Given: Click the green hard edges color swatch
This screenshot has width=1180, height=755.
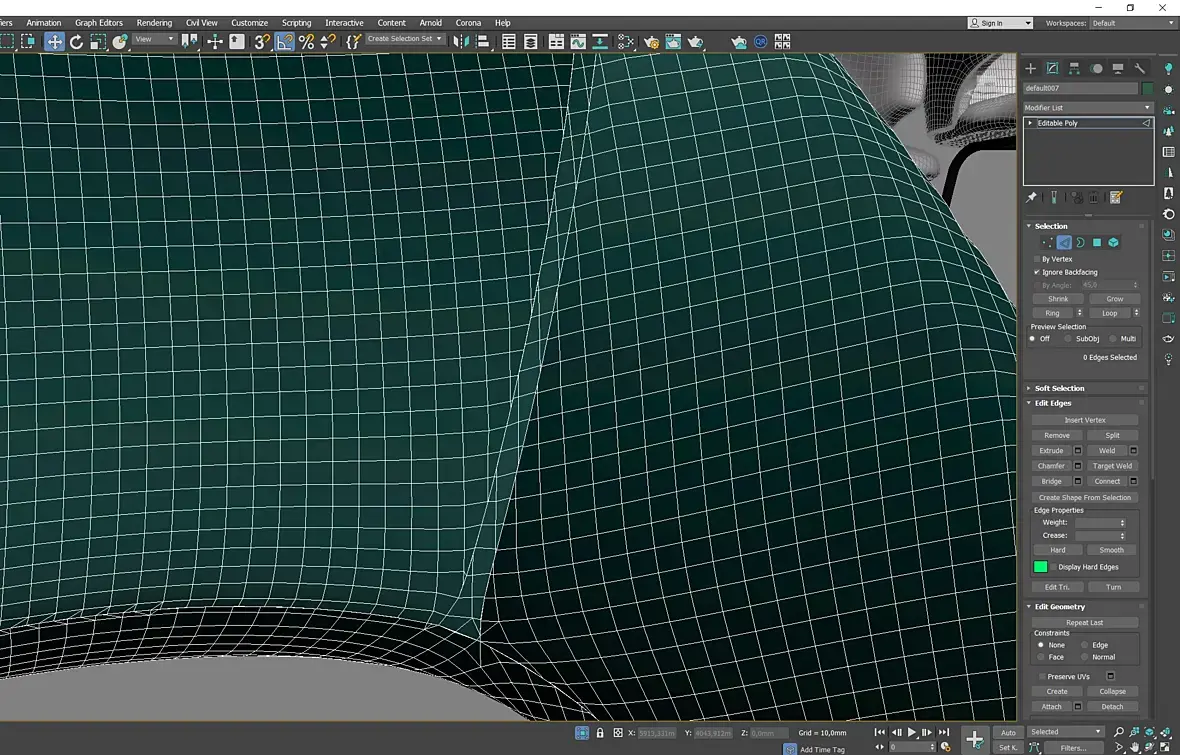Looking at the screenshot, I should [1040, 567].
